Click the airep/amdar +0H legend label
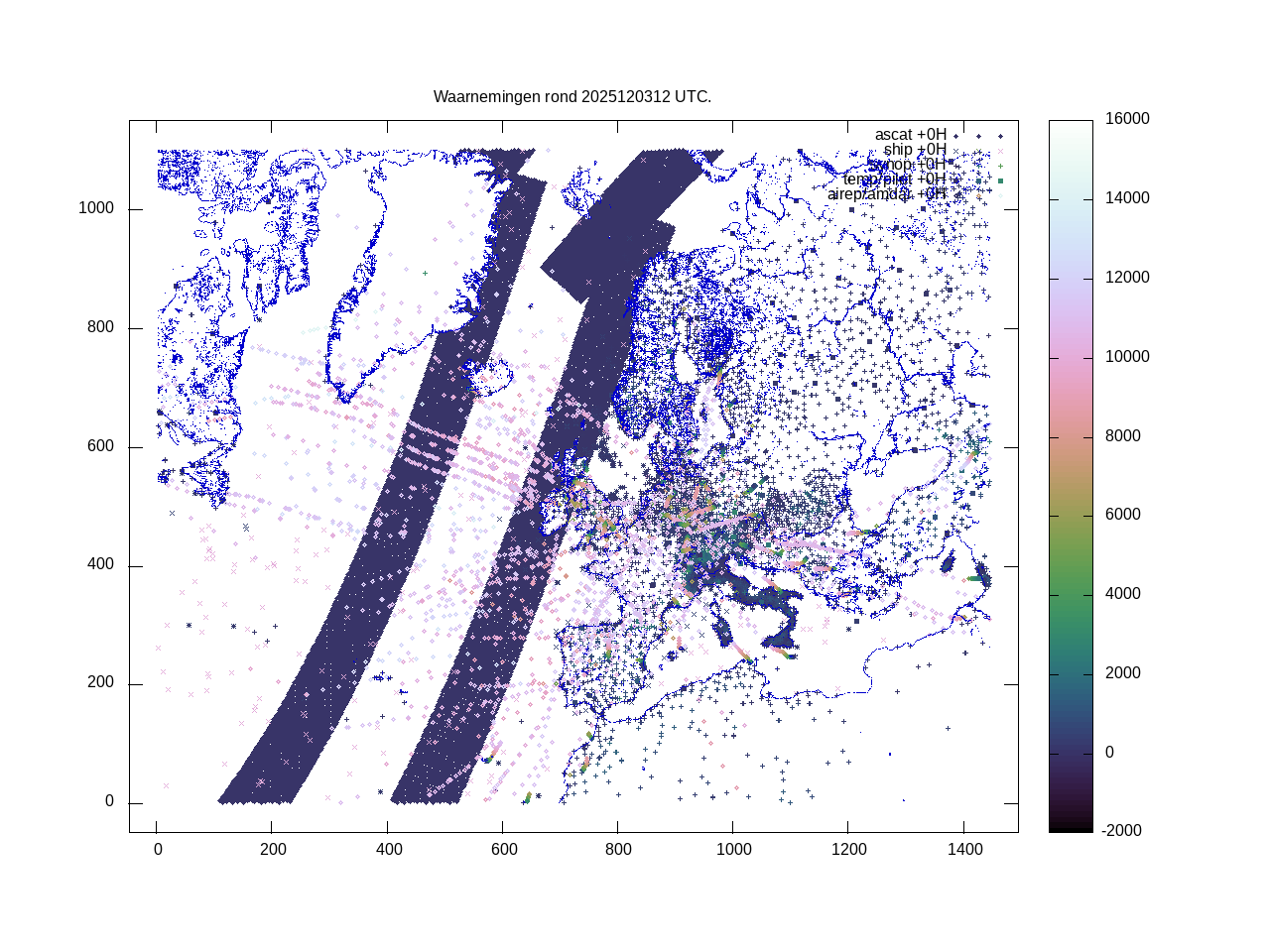 (x=886, y=194)
